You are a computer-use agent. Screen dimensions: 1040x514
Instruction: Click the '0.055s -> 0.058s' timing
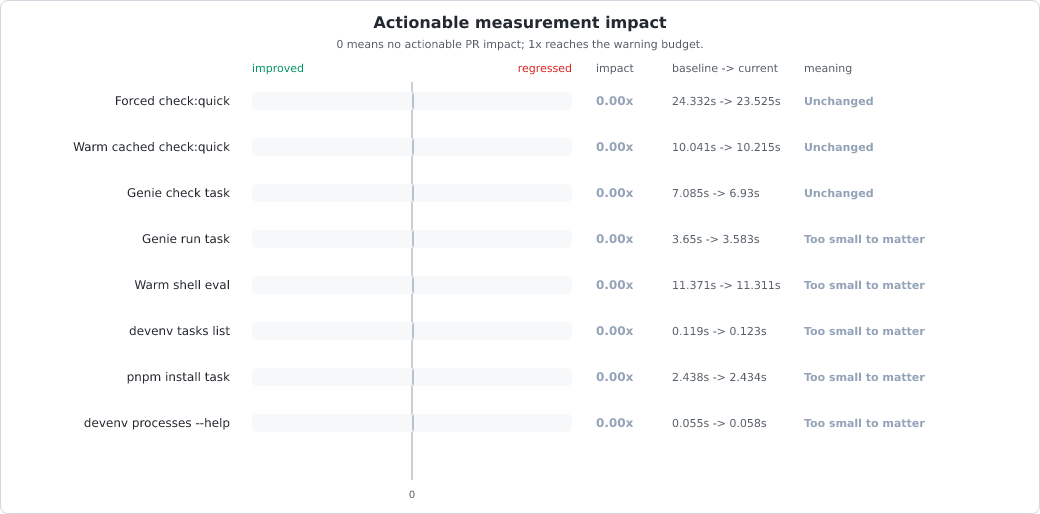[x=719, y=423]
